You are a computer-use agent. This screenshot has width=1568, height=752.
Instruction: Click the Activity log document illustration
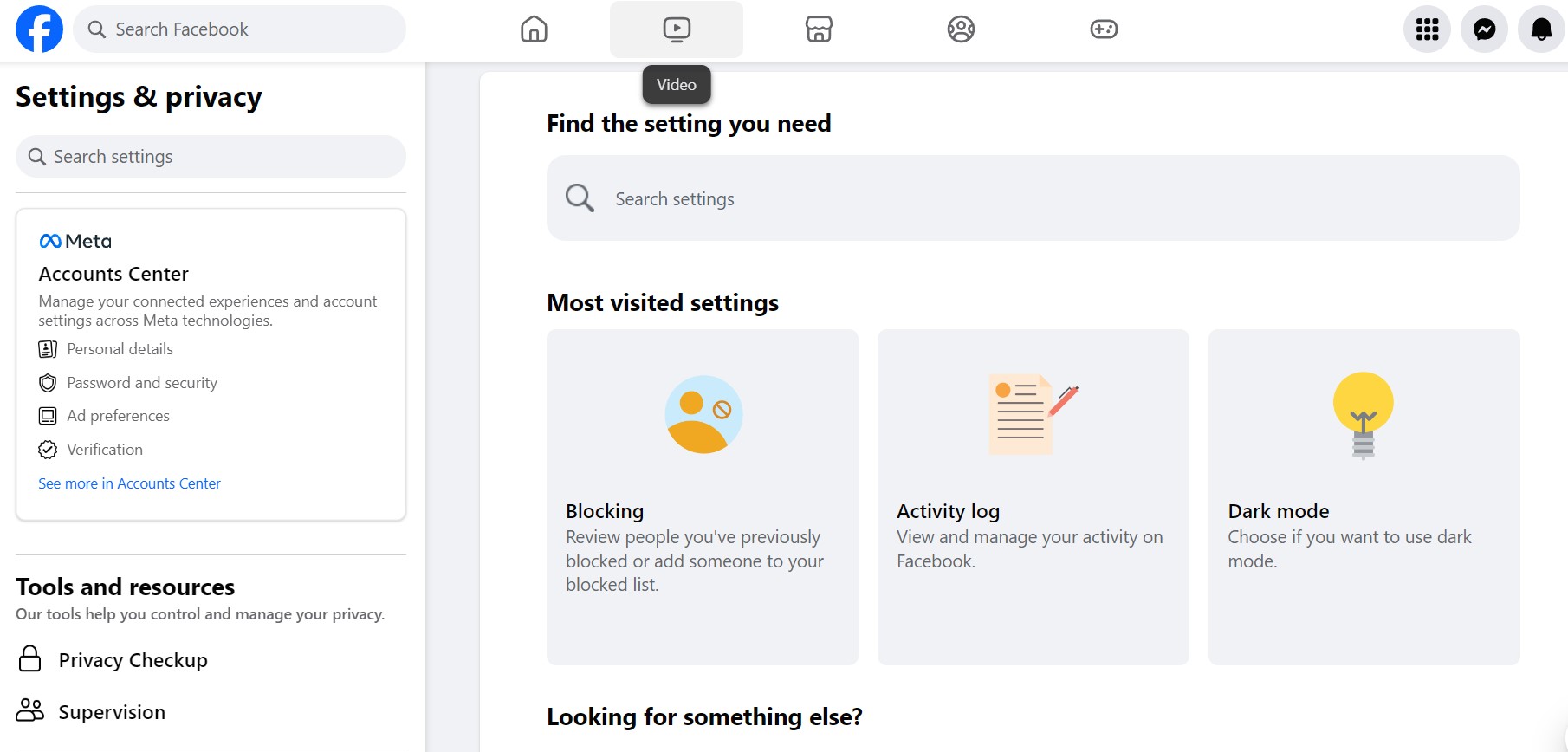(1033, 414)
